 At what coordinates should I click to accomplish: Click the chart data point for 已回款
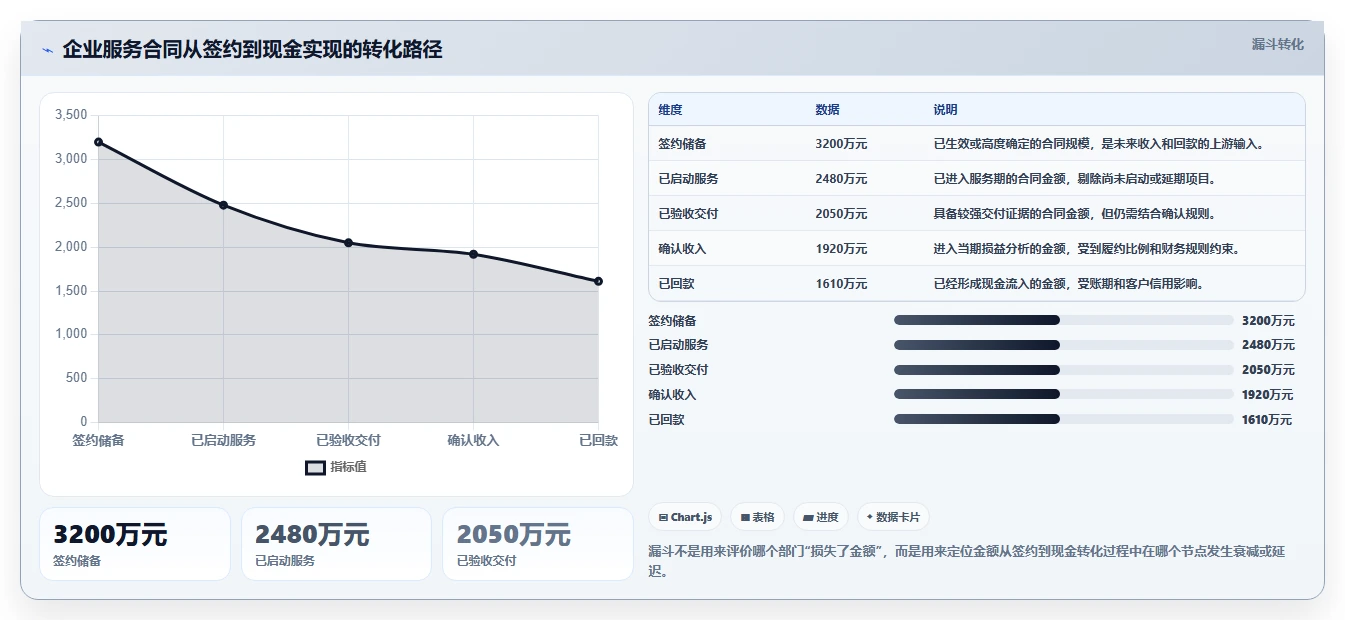tap(598, 281)
